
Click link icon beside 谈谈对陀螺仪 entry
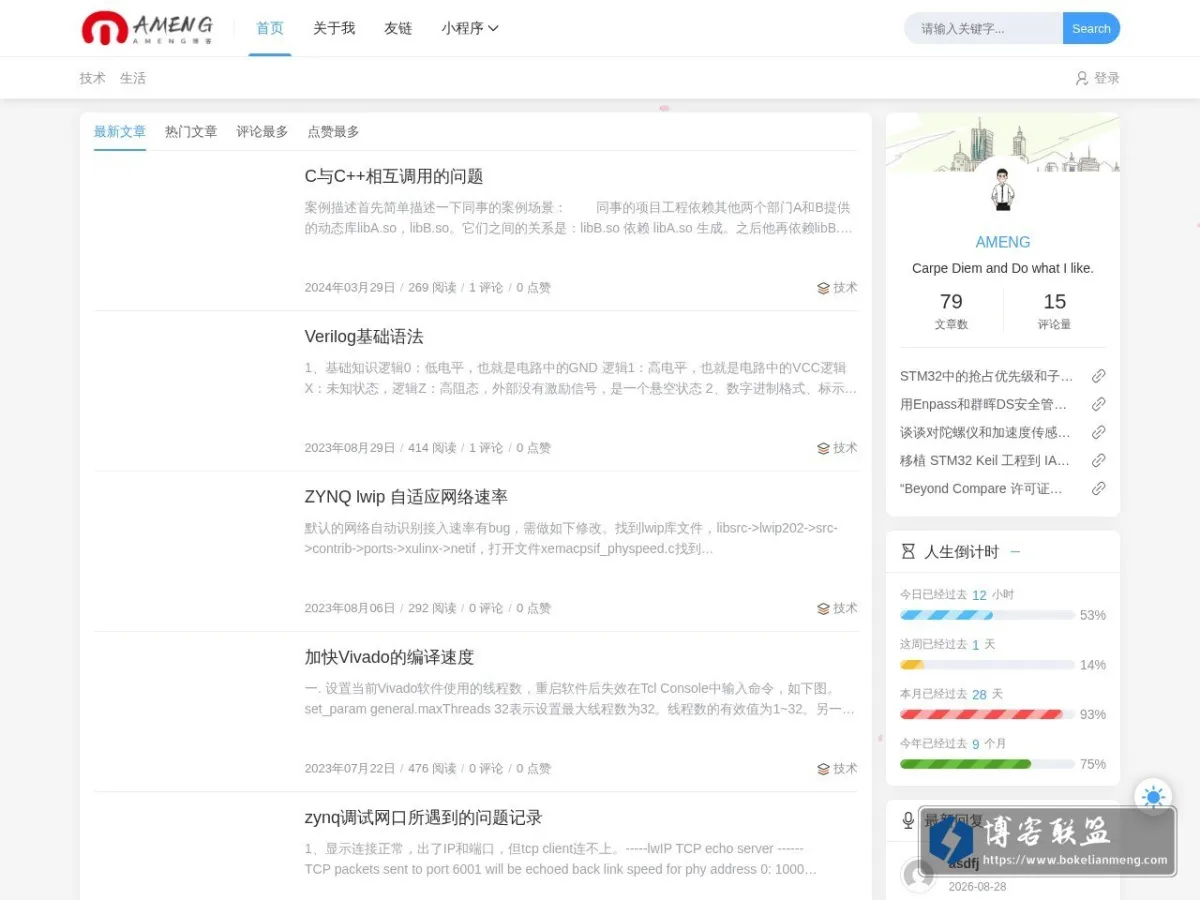[x=1098, y=432]
